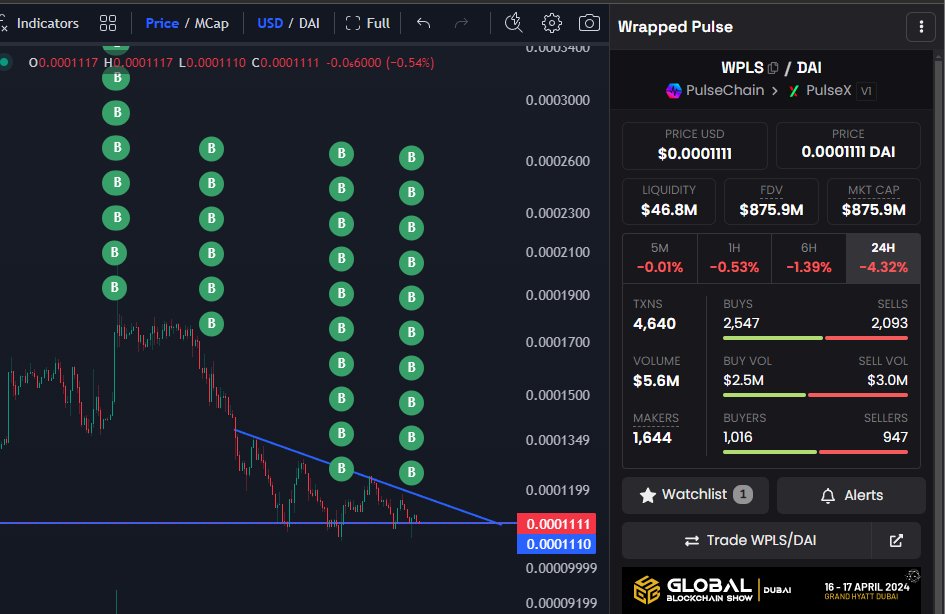Click the SELLERS 947 value
The height and width of the screenshot is (614, 945).
coord(895,437)
